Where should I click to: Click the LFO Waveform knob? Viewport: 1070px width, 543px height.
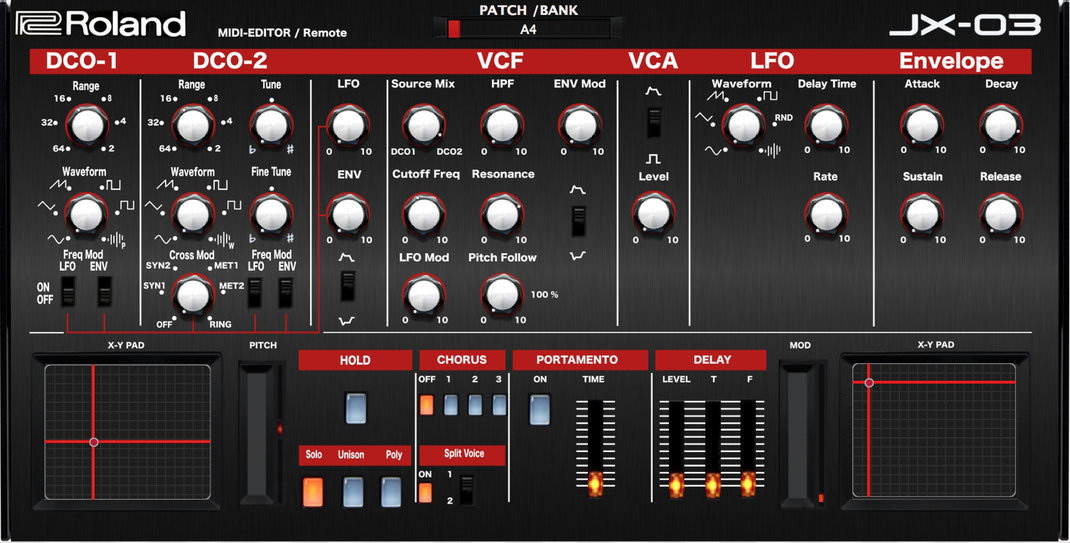743,126
